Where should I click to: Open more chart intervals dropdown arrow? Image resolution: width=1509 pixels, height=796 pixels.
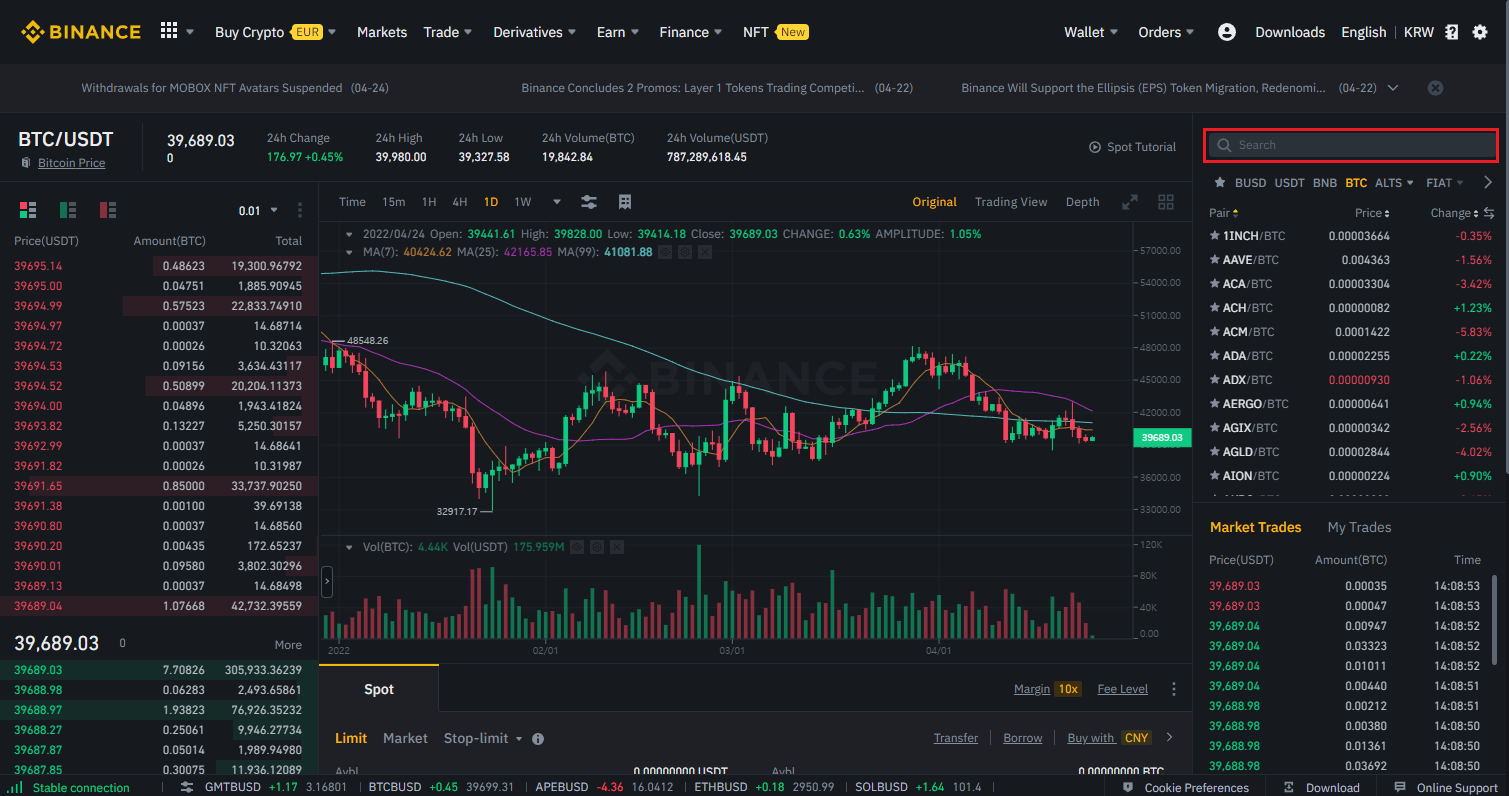point(557,202)
